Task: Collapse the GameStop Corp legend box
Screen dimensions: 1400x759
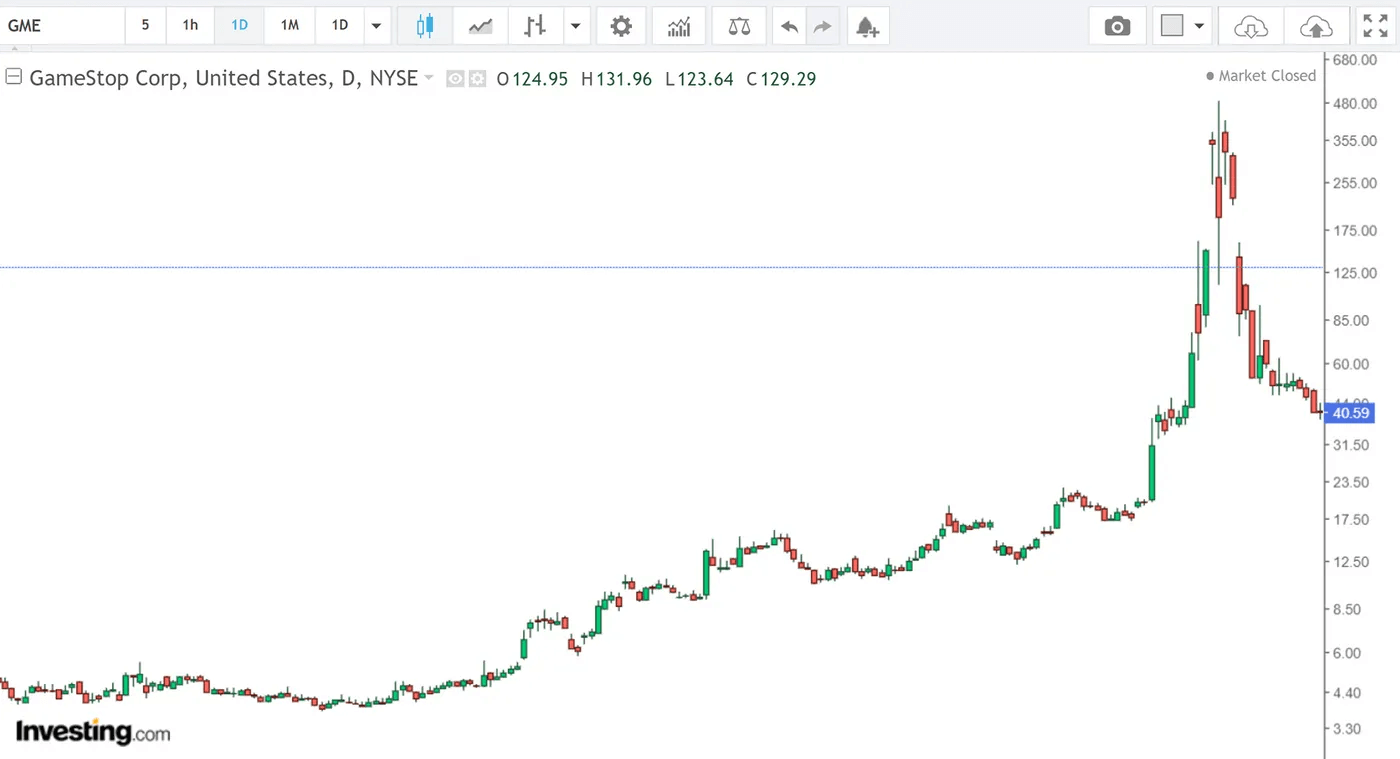Action: 14,78
